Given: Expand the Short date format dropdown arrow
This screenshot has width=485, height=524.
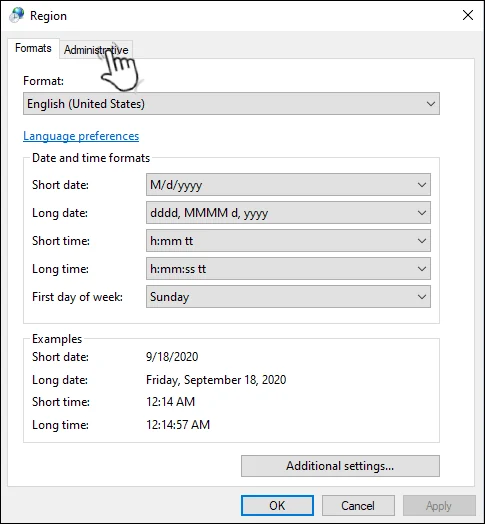Looking at the screenshot, I should pos(421,184).
